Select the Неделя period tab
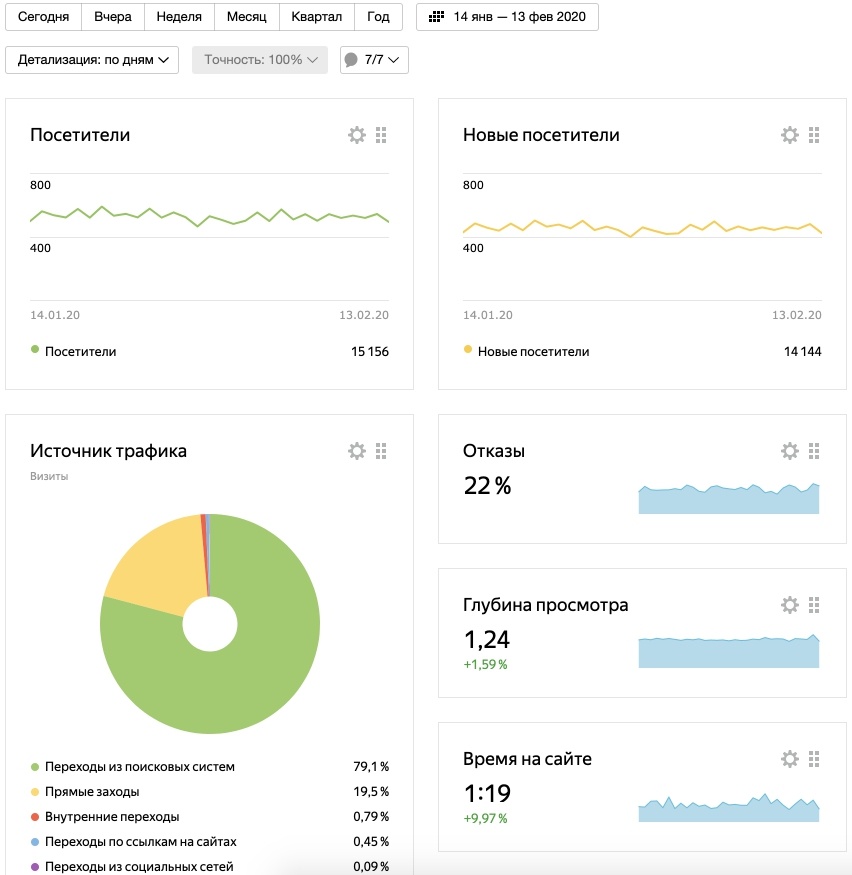 coord(179,17)
